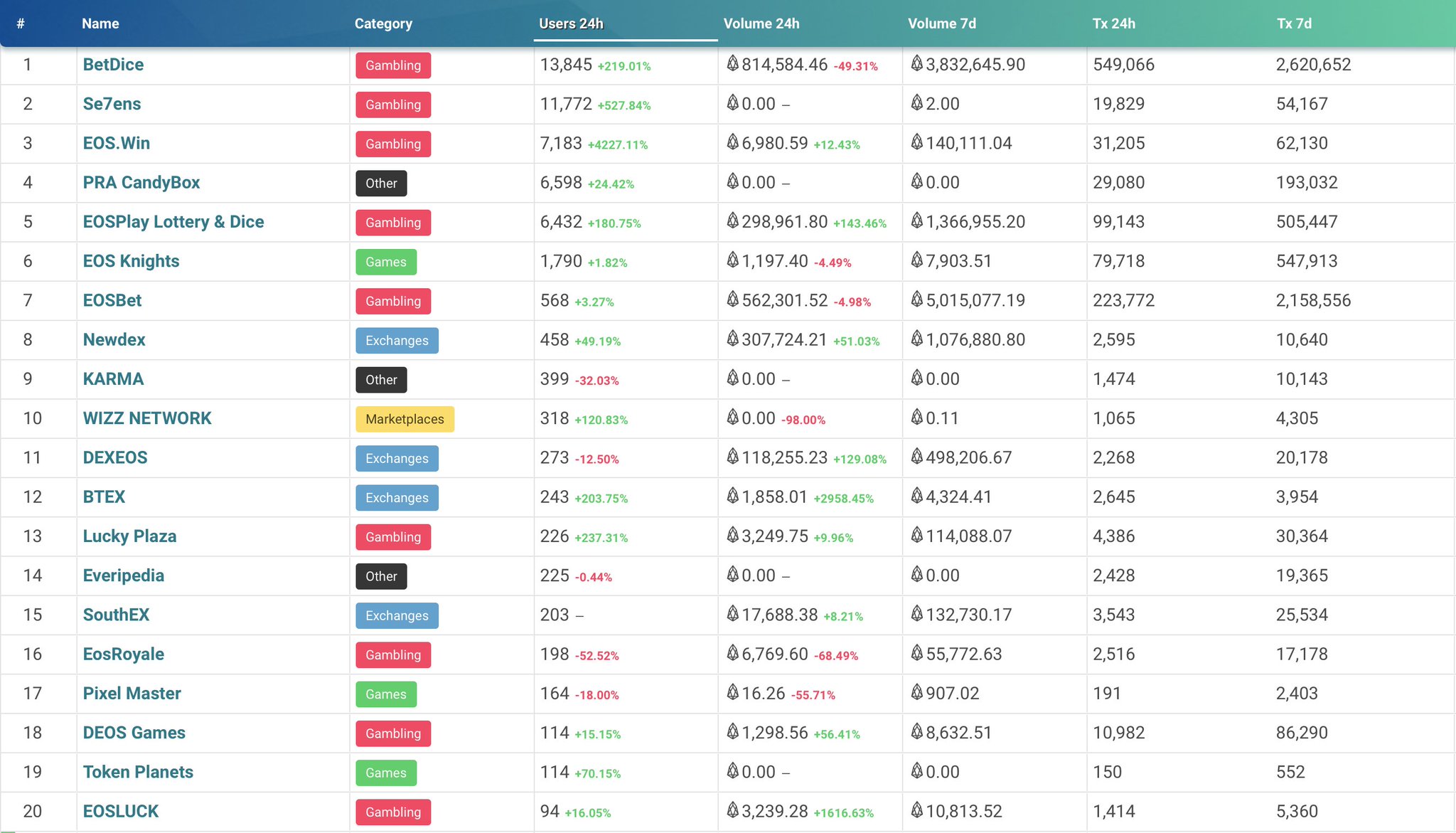
Task: Click Se7ens' Gambling category badge
Action: (393, 105)
